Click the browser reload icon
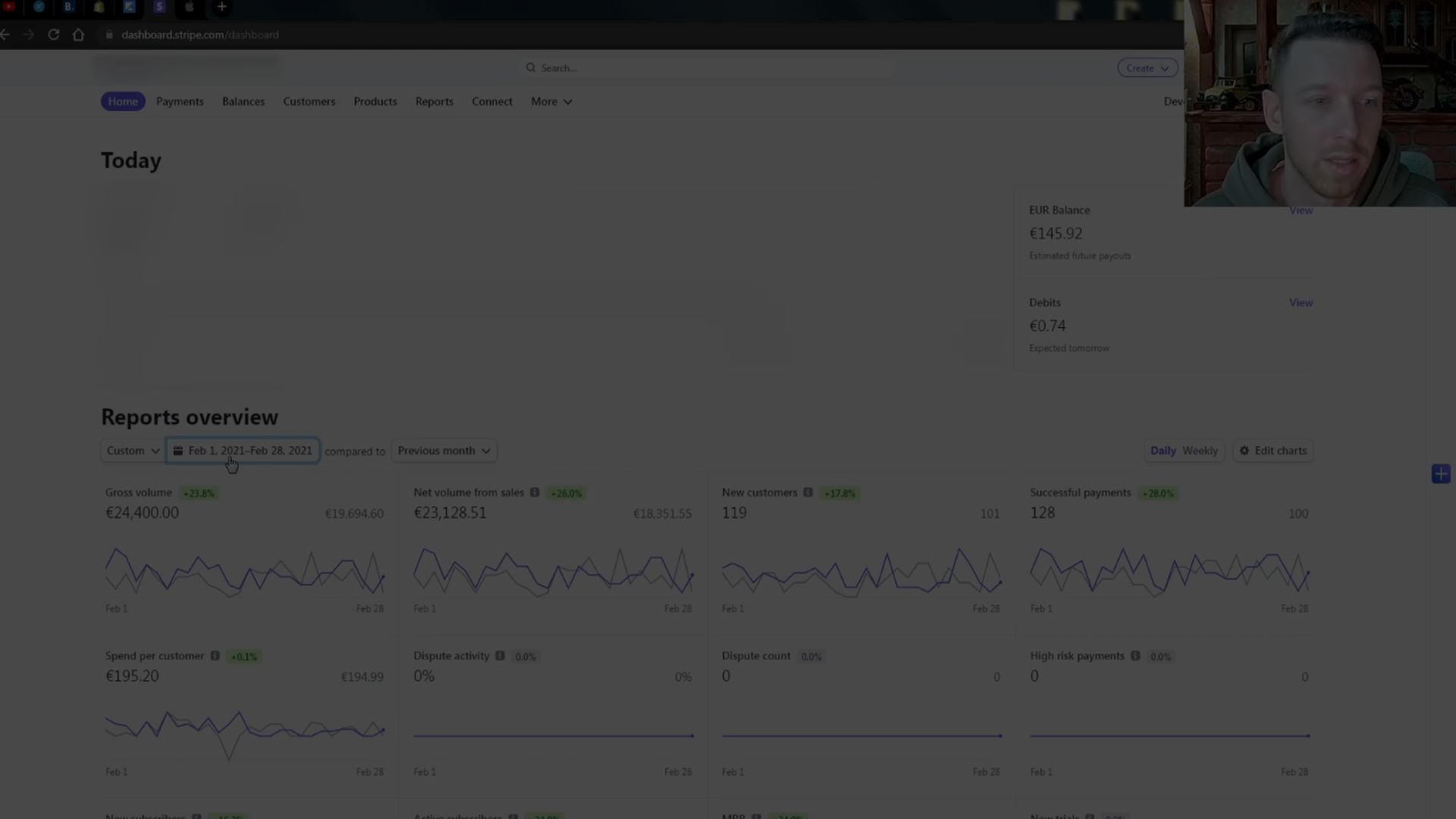The height and width of the screenshot is (819, 1456). (54, 35)
